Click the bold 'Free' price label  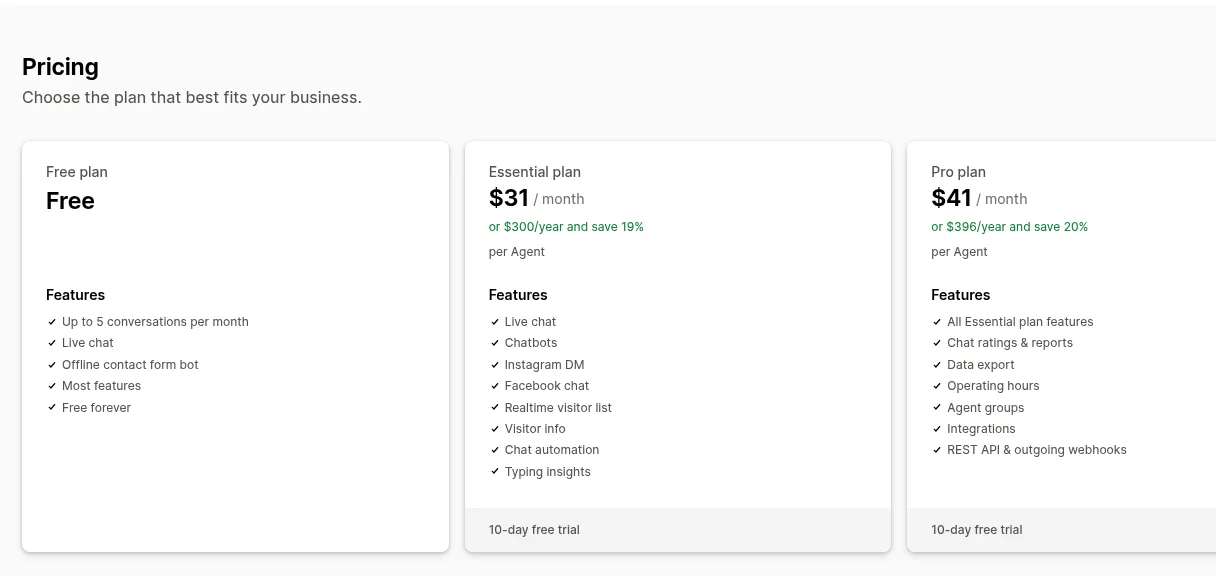[x=70, y=201]
